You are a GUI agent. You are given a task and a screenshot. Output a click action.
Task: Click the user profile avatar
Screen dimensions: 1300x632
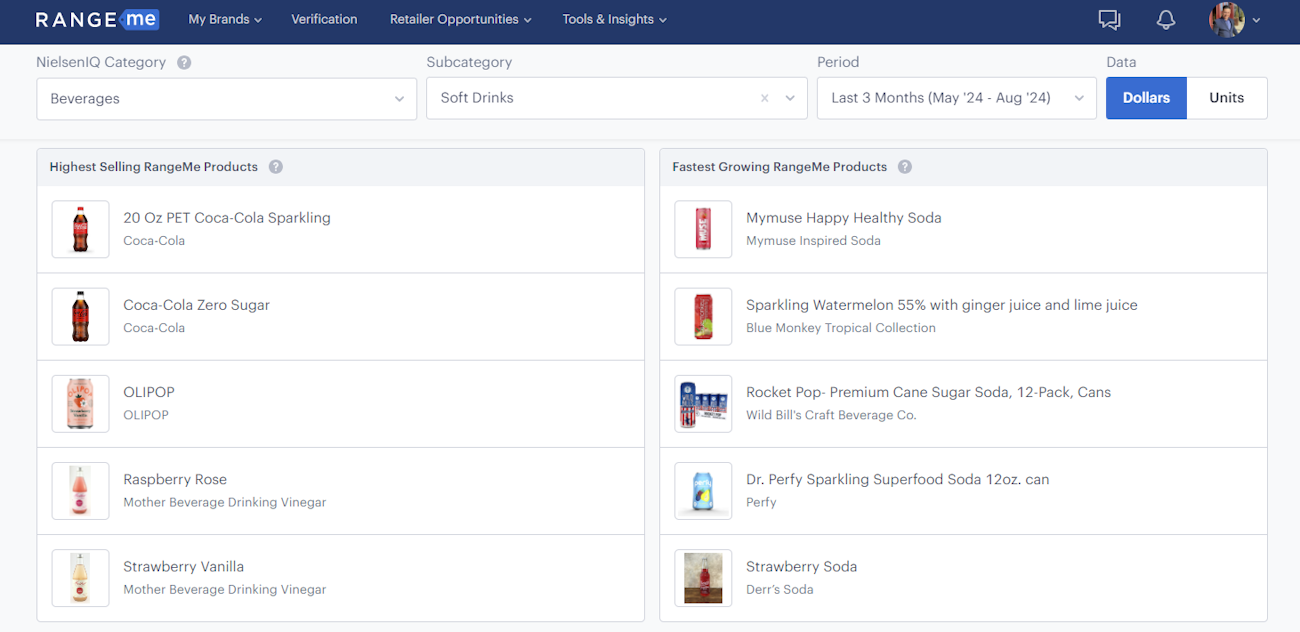(1227, 20)
